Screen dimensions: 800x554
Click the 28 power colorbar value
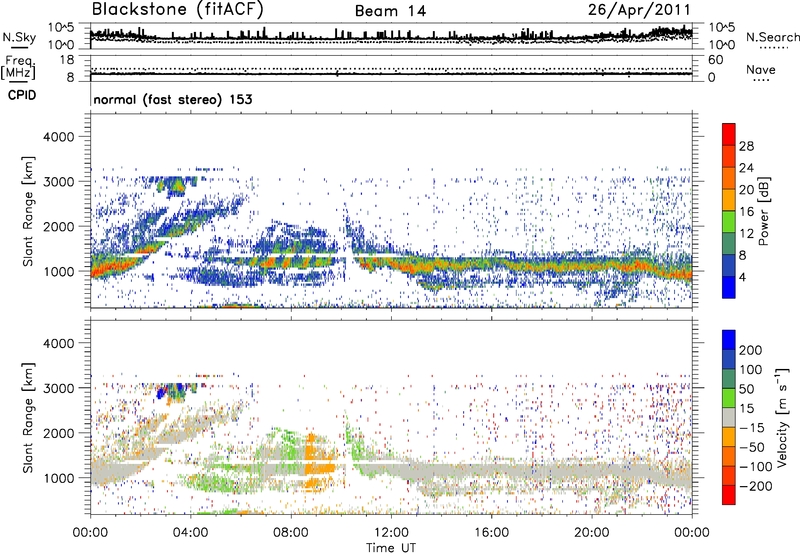point(746,146)
